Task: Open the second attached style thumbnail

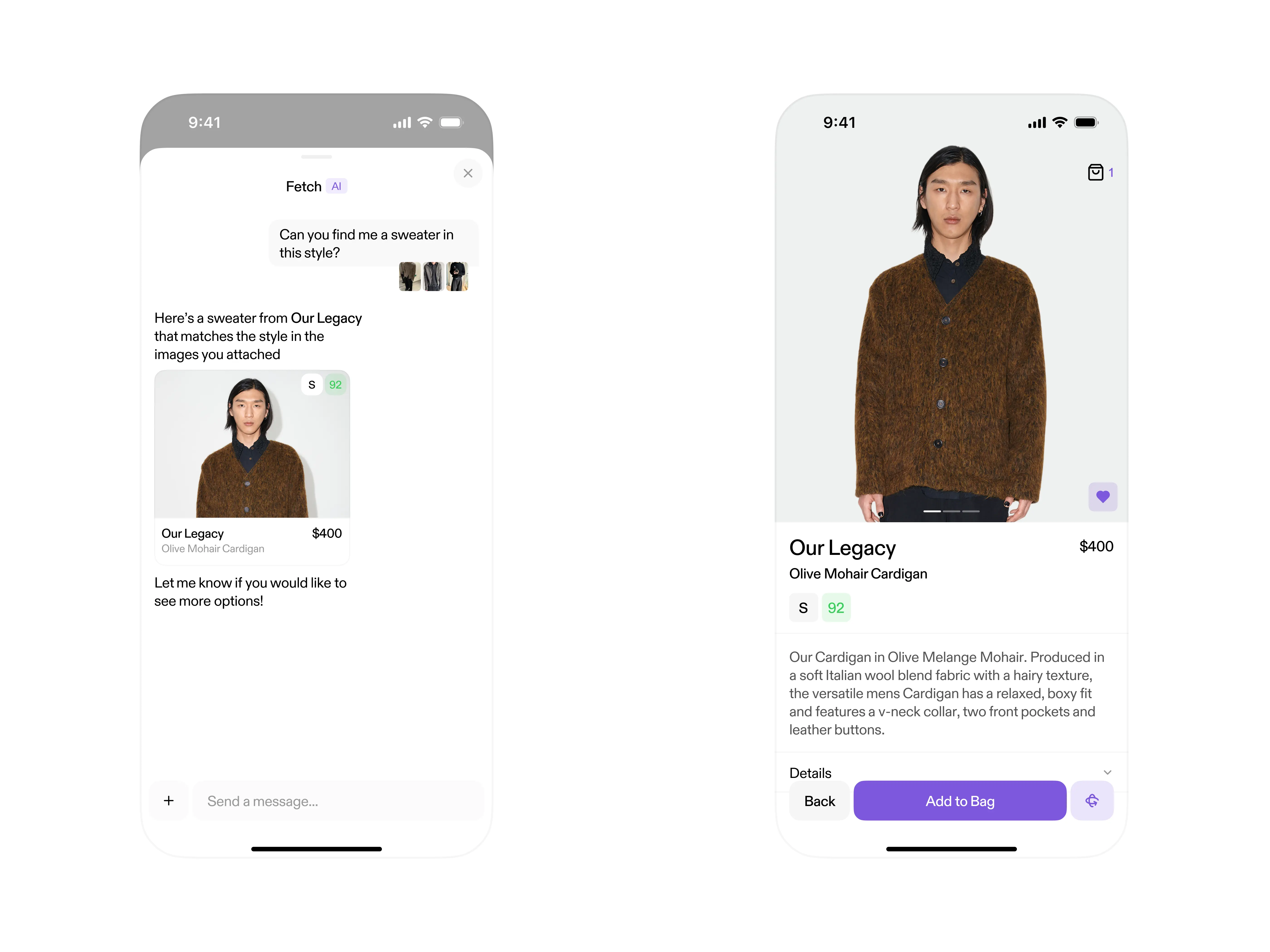Action: coord(433,277)
